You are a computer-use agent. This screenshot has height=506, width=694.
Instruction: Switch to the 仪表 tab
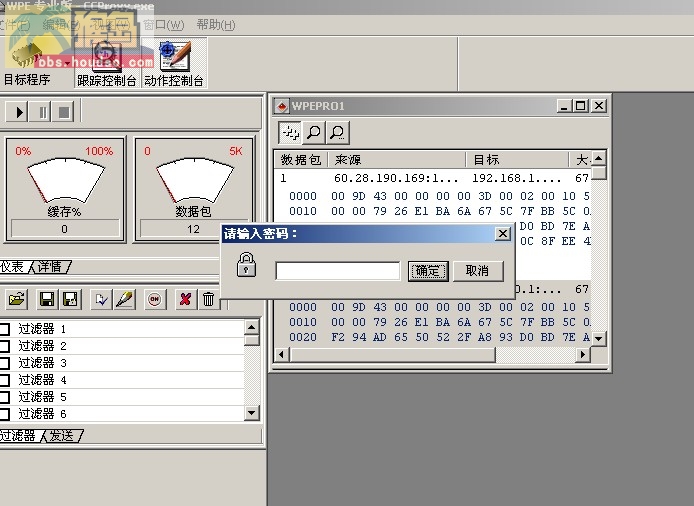(x=13, y=267)
